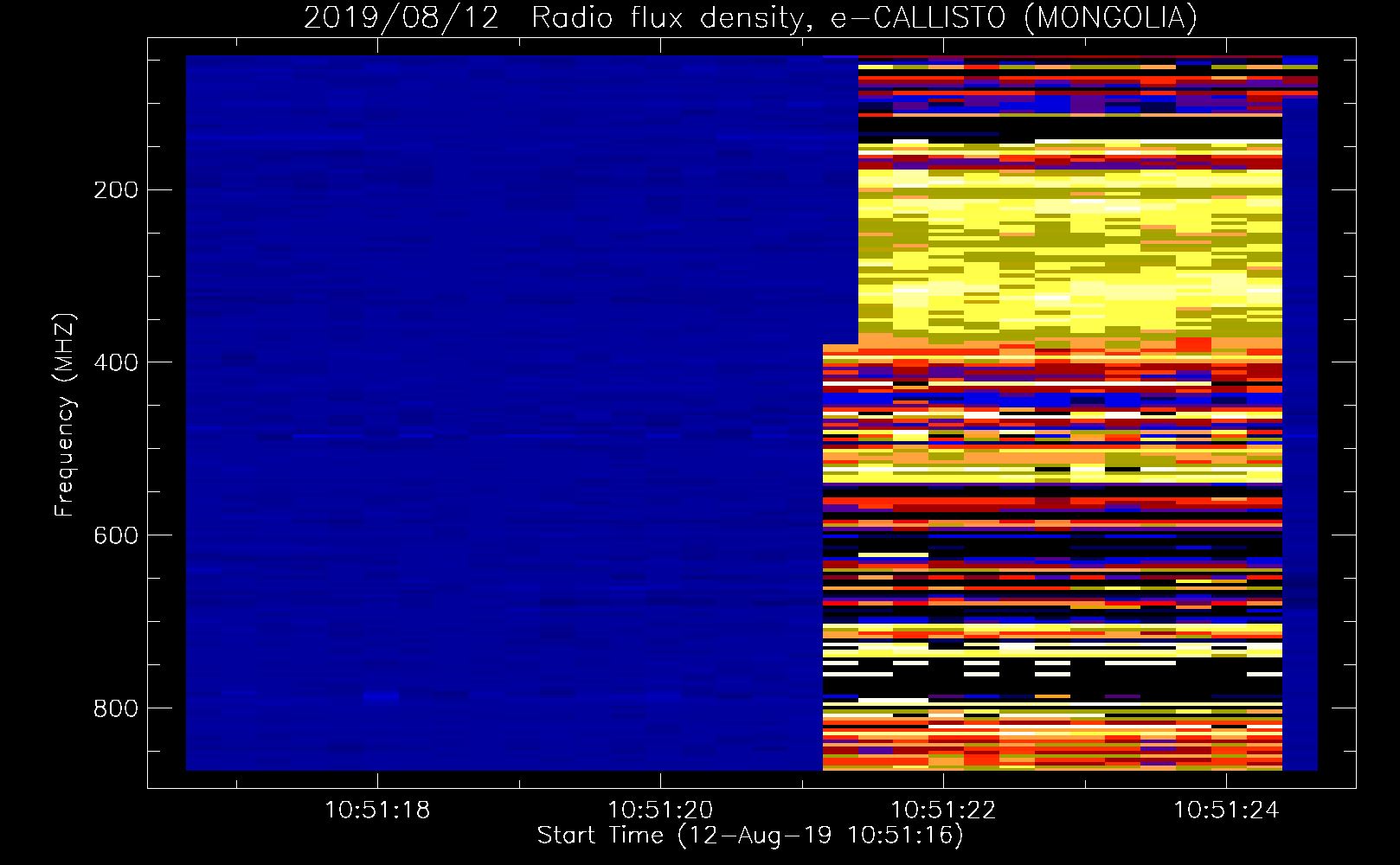Select the 200 frequency tick label
Screen dimensions: 1400x865
click(x=116, y=190)
